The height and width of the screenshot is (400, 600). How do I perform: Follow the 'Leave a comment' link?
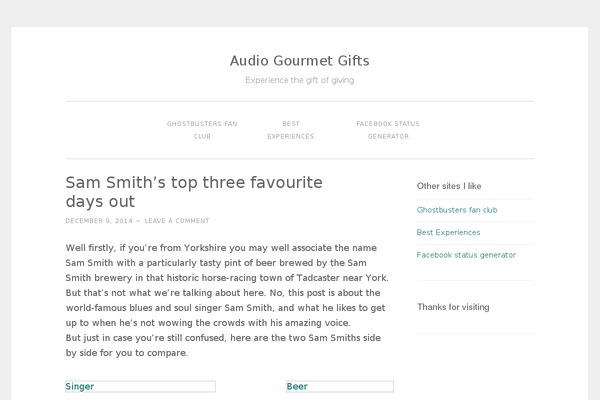(x=177, y=221)
